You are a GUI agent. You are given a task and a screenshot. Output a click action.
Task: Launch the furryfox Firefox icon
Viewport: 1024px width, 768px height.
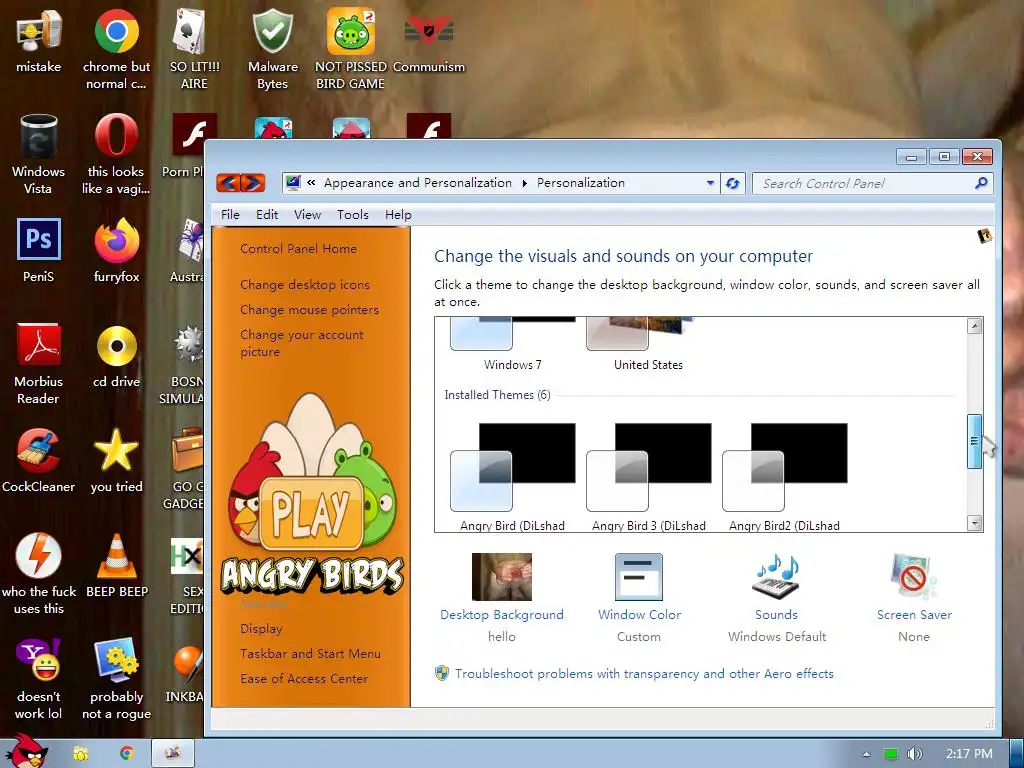coord(116,251)
